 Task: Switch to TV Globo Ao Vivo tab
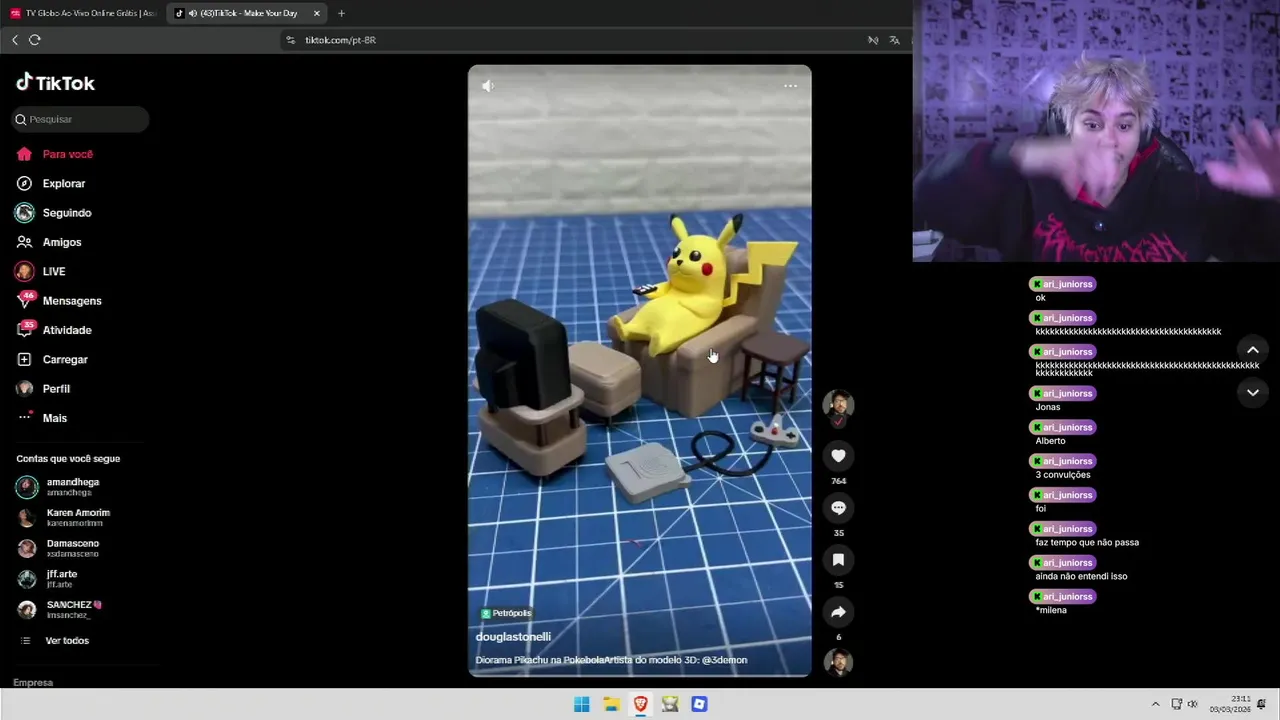point(83,13)
